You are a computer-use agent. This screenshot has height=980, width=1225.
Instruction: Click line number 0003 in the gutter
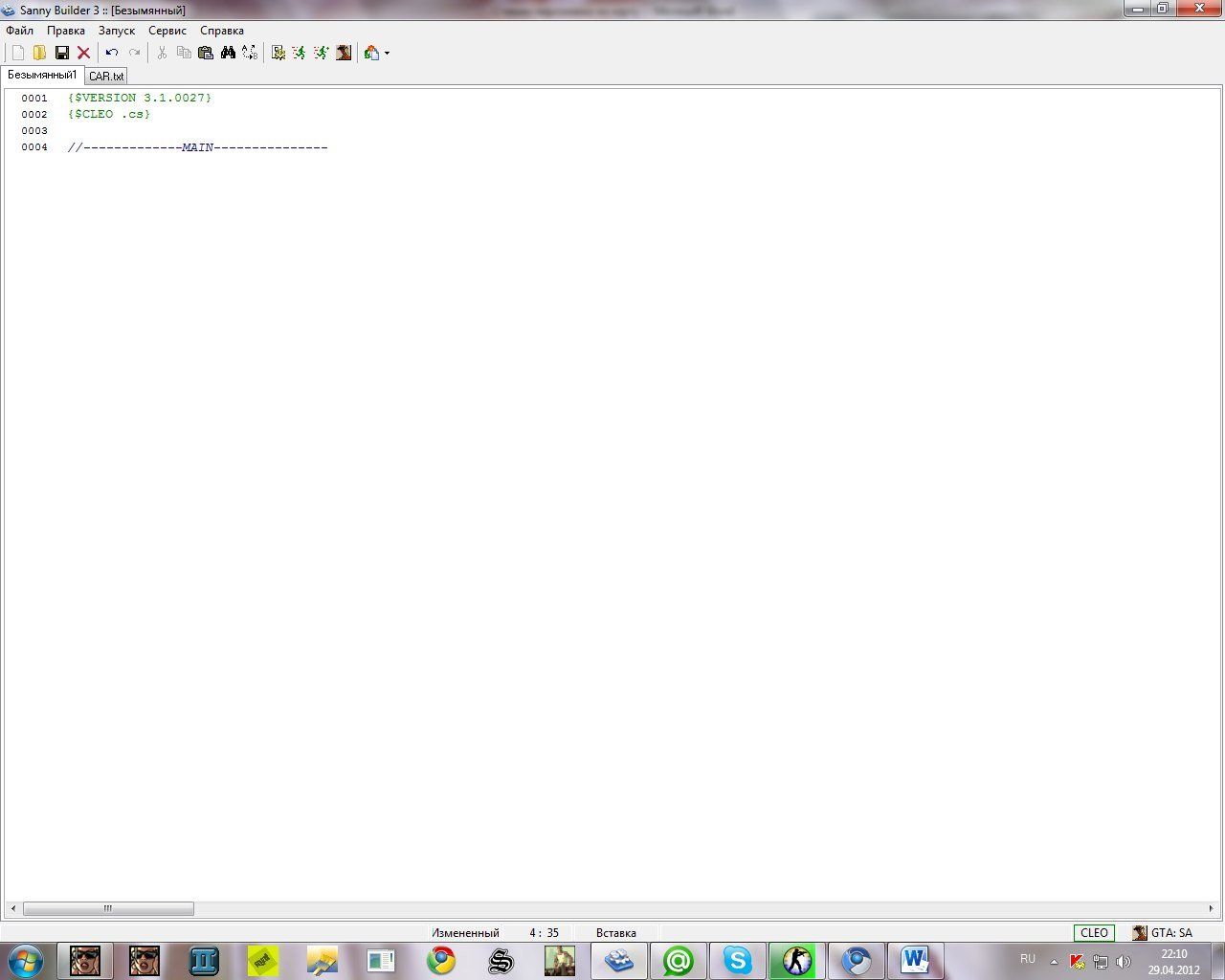click(34, 131)
